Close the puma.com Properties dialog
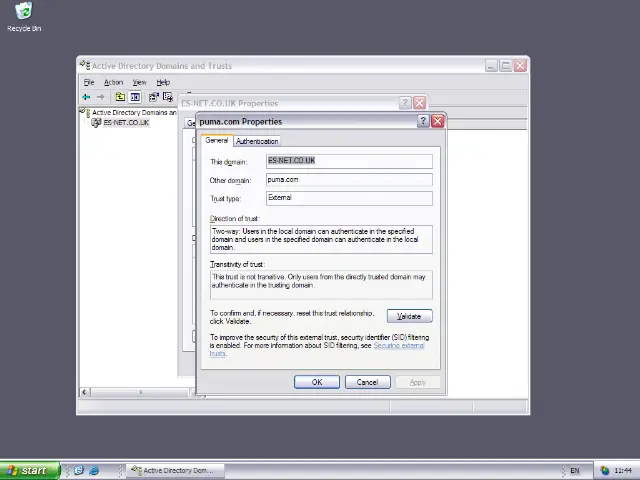The width and height of the screenshot is (640, 480). point(438,121)
